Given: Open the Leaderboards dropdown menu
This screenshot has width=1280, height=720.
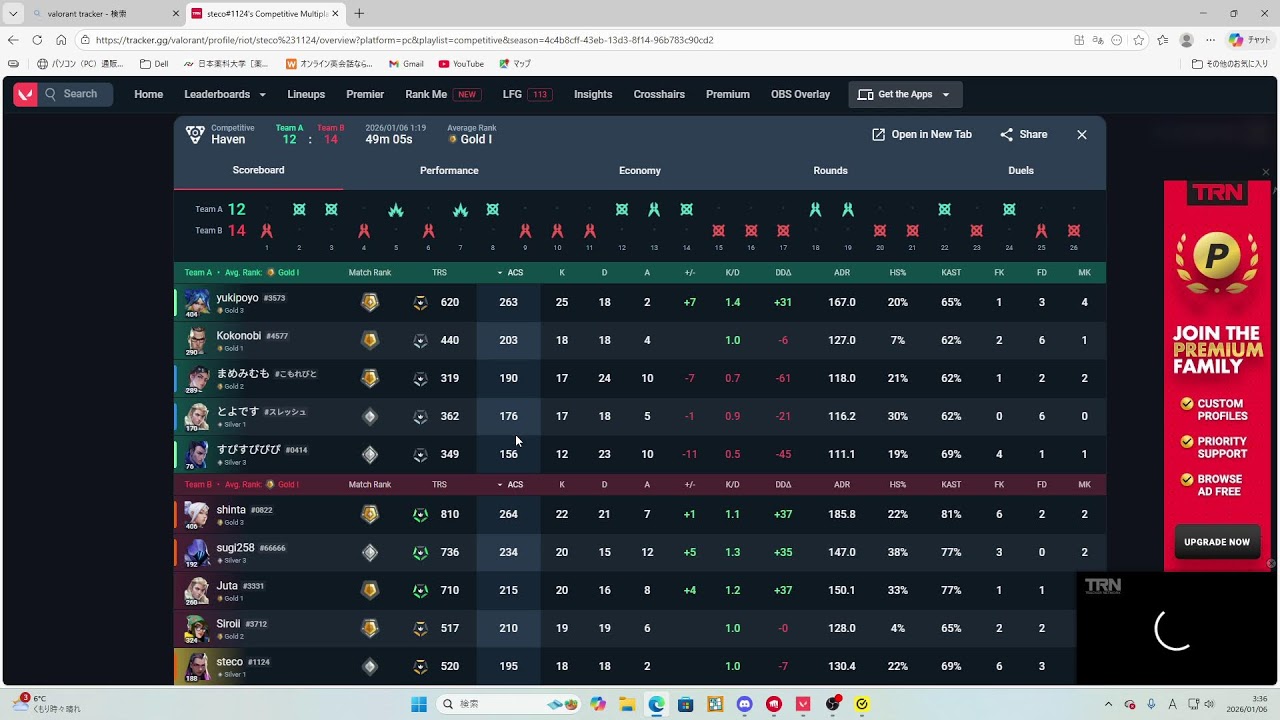Looking at the screenshot, I should [x=225, y=94].
